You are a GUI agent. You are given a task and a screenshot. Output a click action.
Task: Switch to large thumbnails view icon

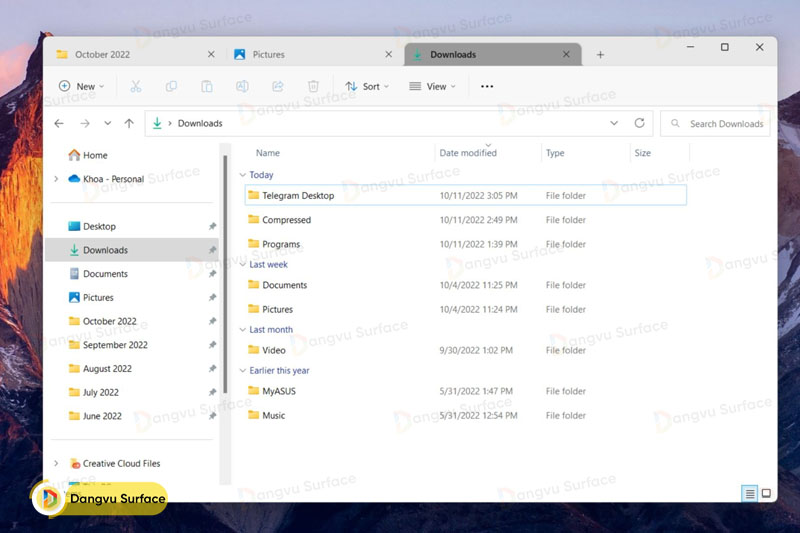tap(766, 493)
